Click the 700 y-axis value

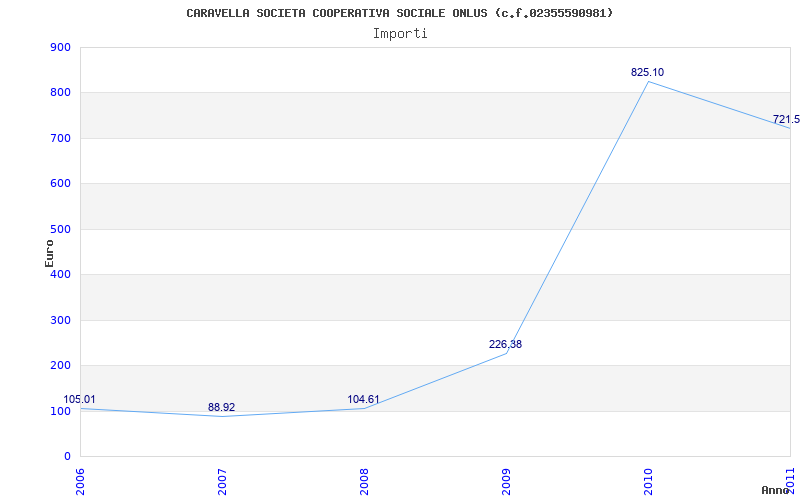pyautogui.click(x=60, y=138)
